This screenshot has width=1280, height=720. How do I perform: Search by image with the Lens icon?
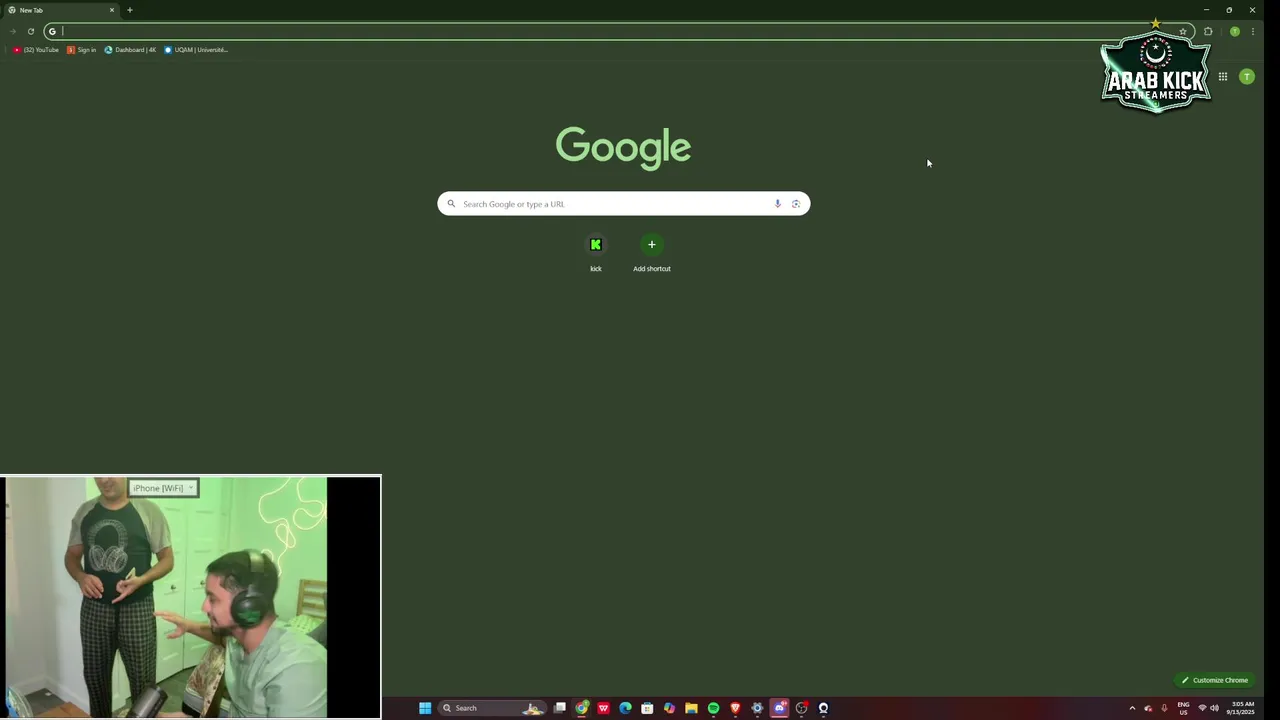click(796, 204)
